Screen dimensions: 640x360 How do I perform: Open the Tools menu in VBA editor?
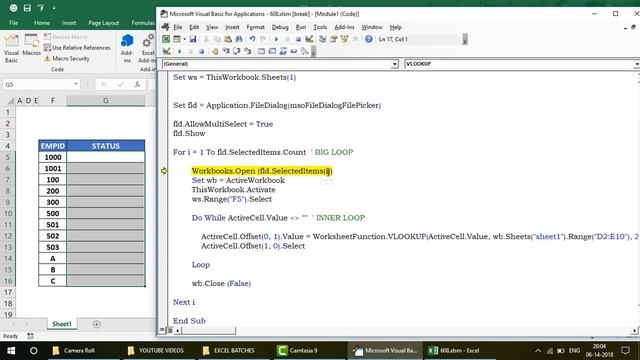pyautogui.click(x=320, y=27)
